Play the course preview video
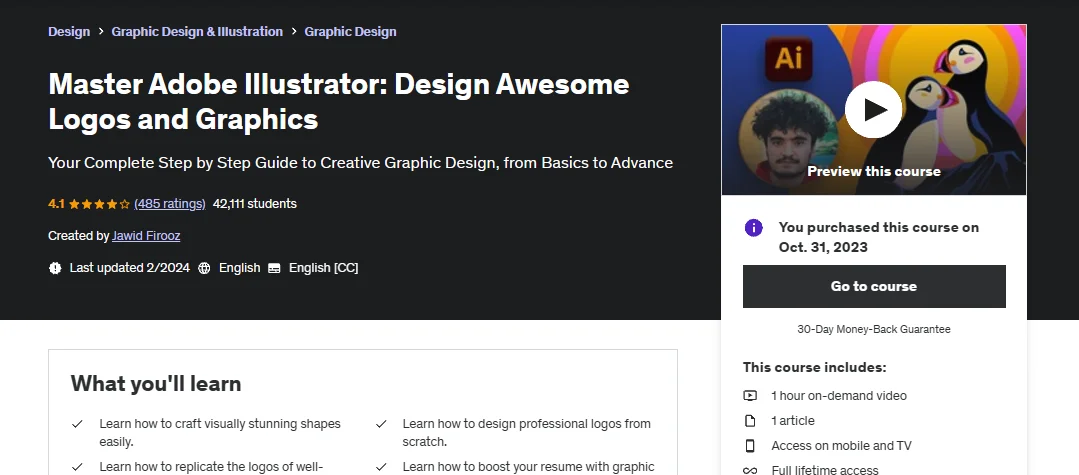The image size is (1079, 475). click(873, 110)
